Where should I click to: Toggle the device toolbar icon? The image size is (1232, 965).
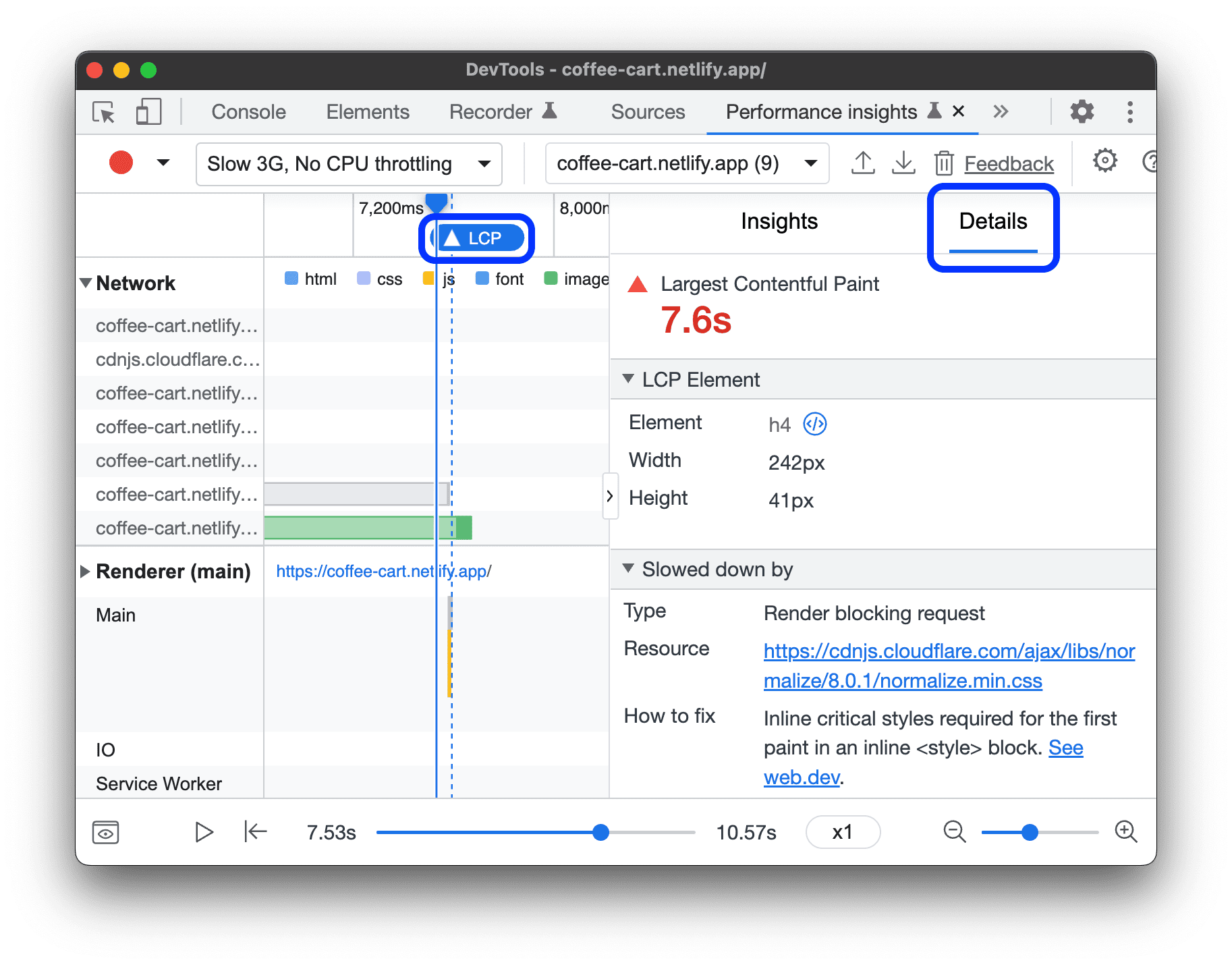click(148, 112)
